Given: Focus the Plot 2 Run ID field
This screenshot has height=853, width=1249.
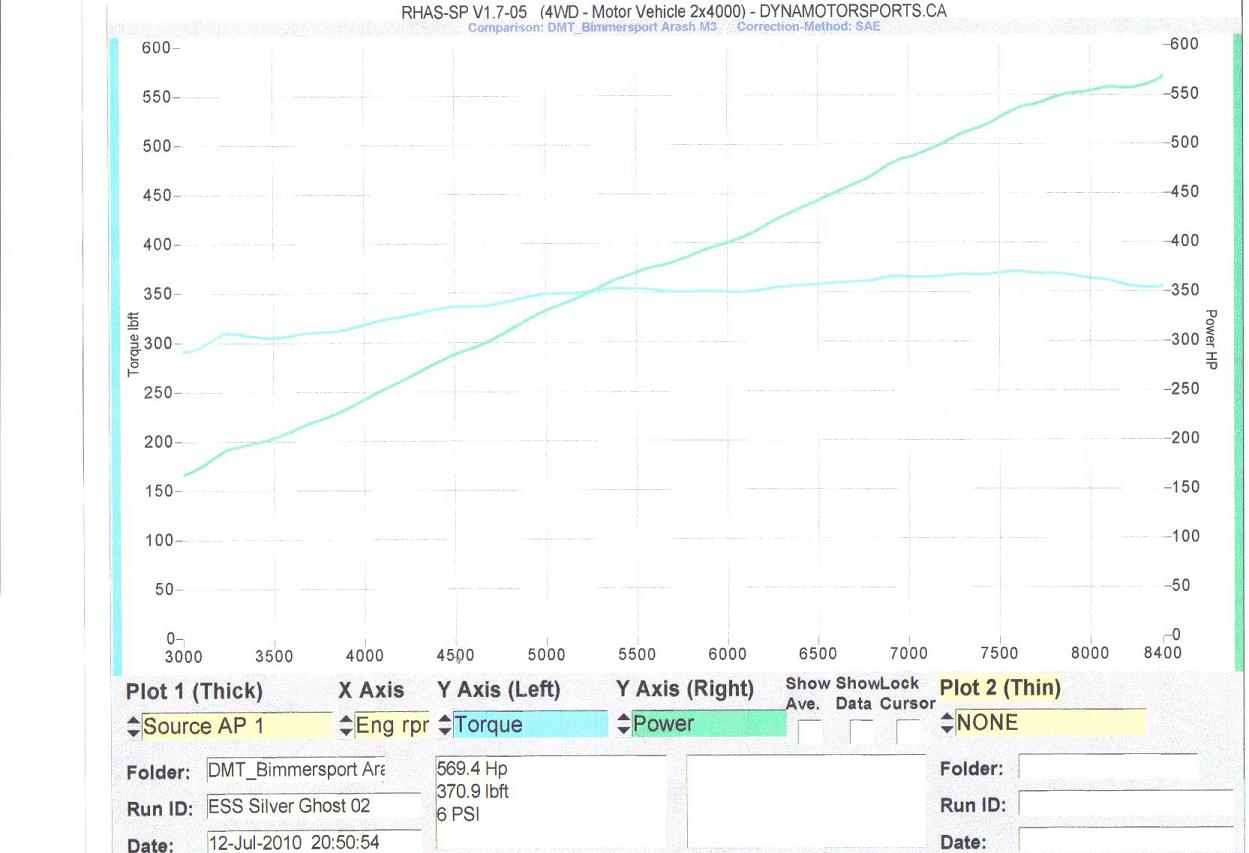Looking at the screenshot, I should click(1125, 804).
